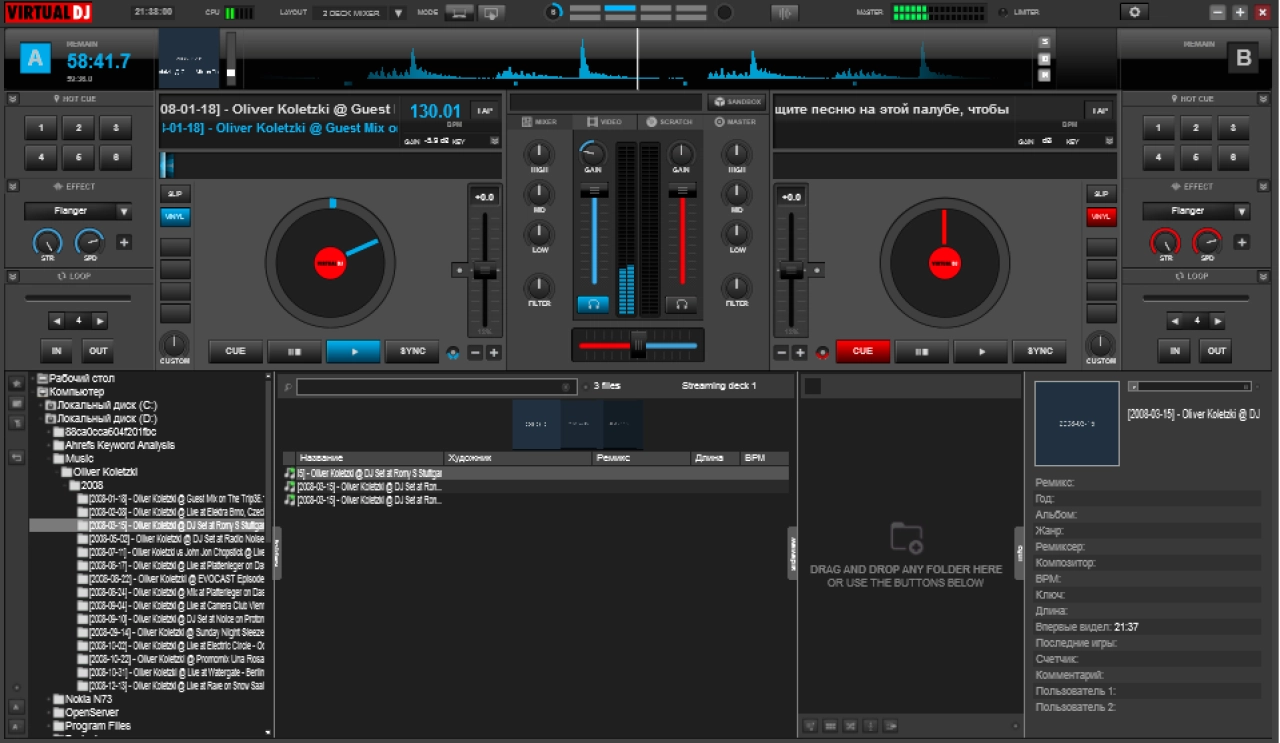Click deck A vinyl disc icon beside SYNC
The width and height of the screenshot is (1280, 743).
(x=453, y=352)
